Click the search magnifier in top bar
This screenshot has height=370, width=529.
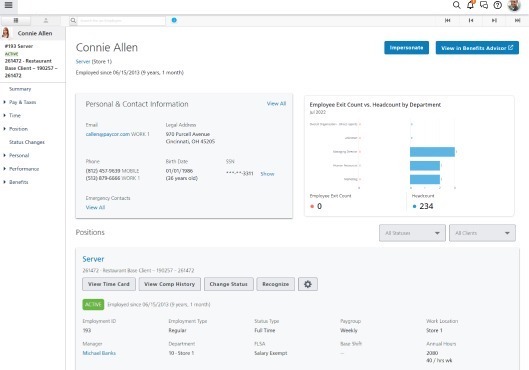point(456,5)
